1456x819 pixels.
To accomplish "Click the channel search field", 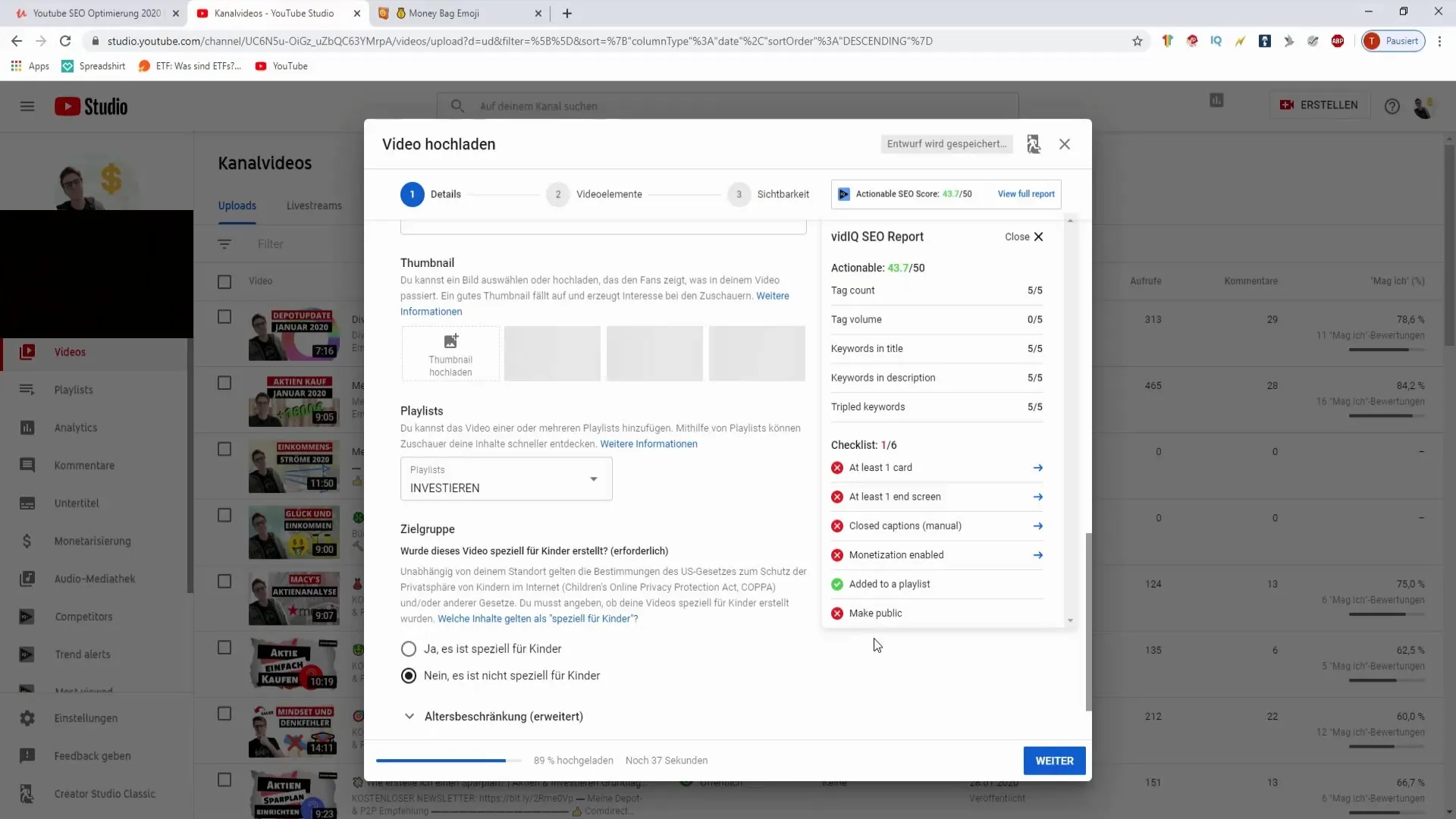I will click(728, 106).
